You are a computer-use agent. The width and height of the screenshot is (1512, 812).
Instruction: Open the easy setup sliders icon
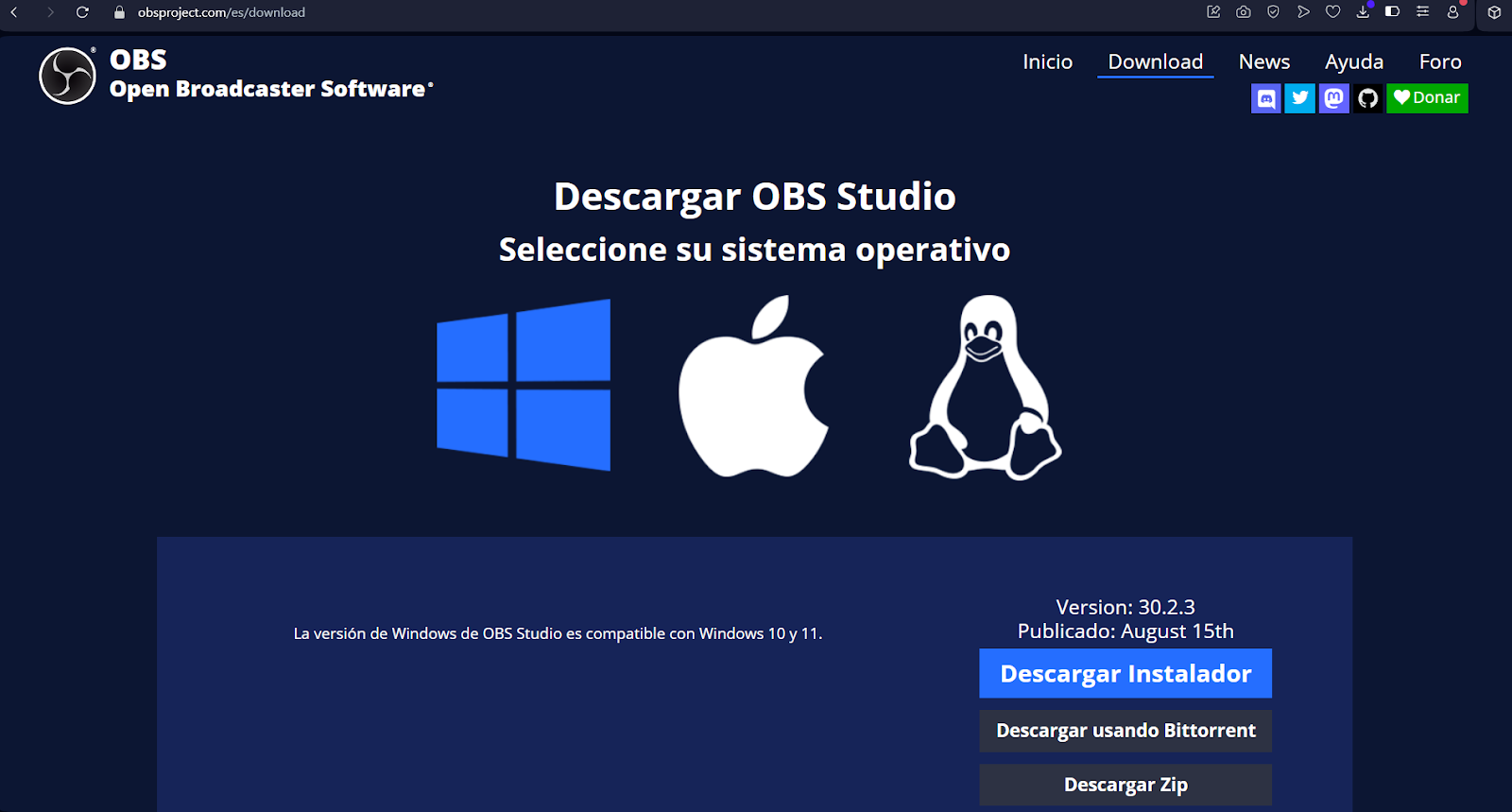(x=1422, y=12)
